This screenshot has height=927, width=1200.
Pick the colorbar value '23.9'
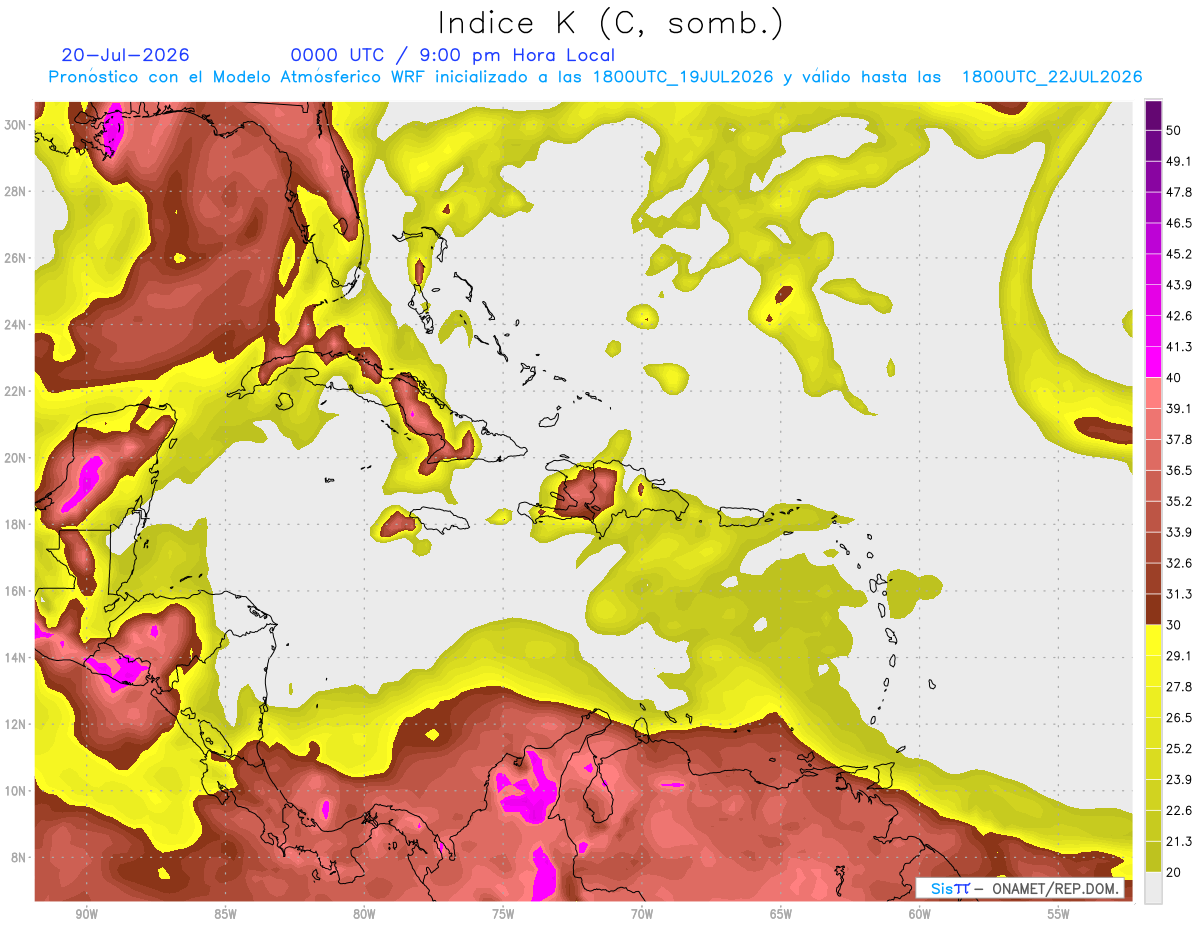(1178, 779)
